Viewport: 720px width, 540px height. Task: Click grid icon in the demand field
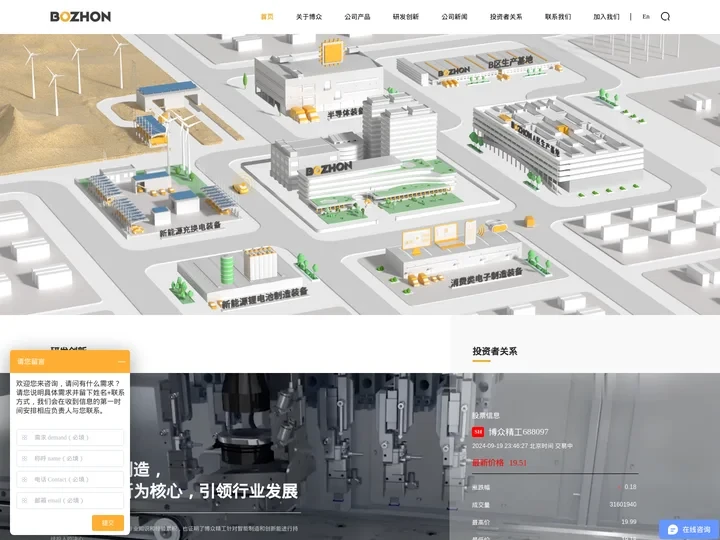pyautogui.click(x=24, y=438)
